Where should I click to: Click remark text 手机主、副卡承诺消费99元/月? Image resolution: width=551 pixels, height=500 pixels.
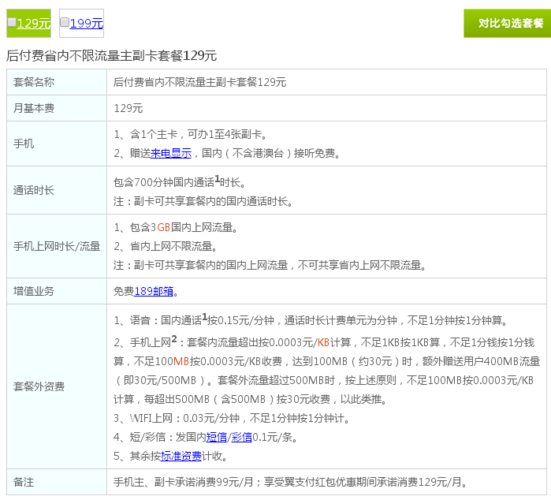coord(183,482)
